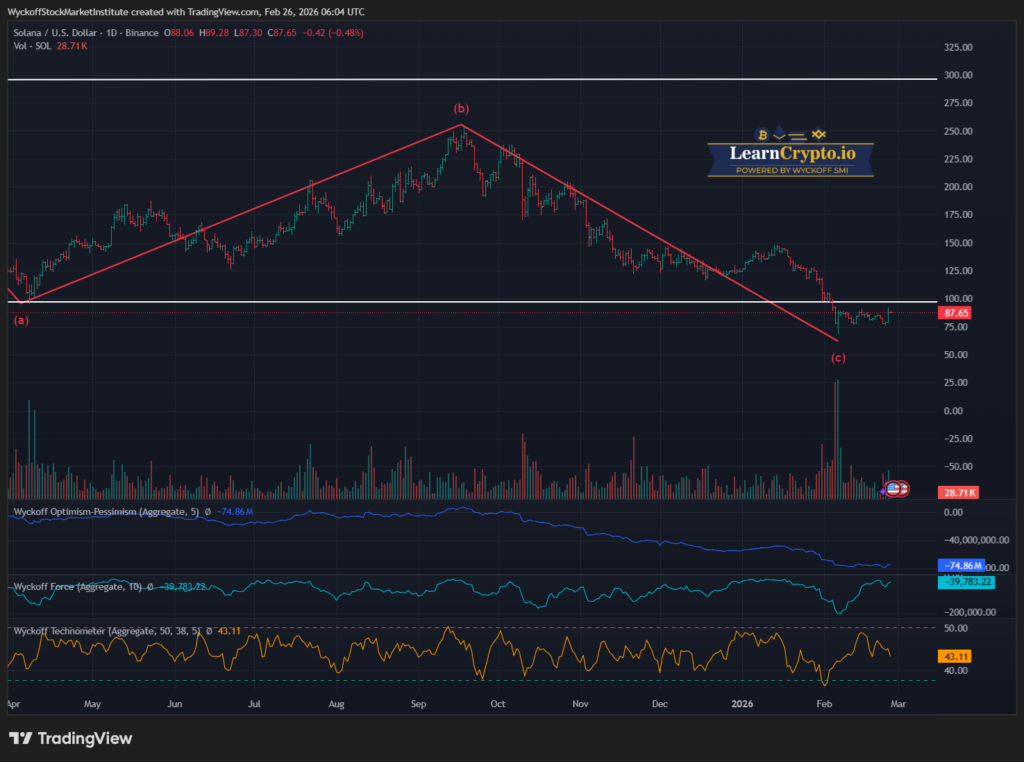Click the leftmost US flag event marker

pyautogui.click(x=892, y=488)
